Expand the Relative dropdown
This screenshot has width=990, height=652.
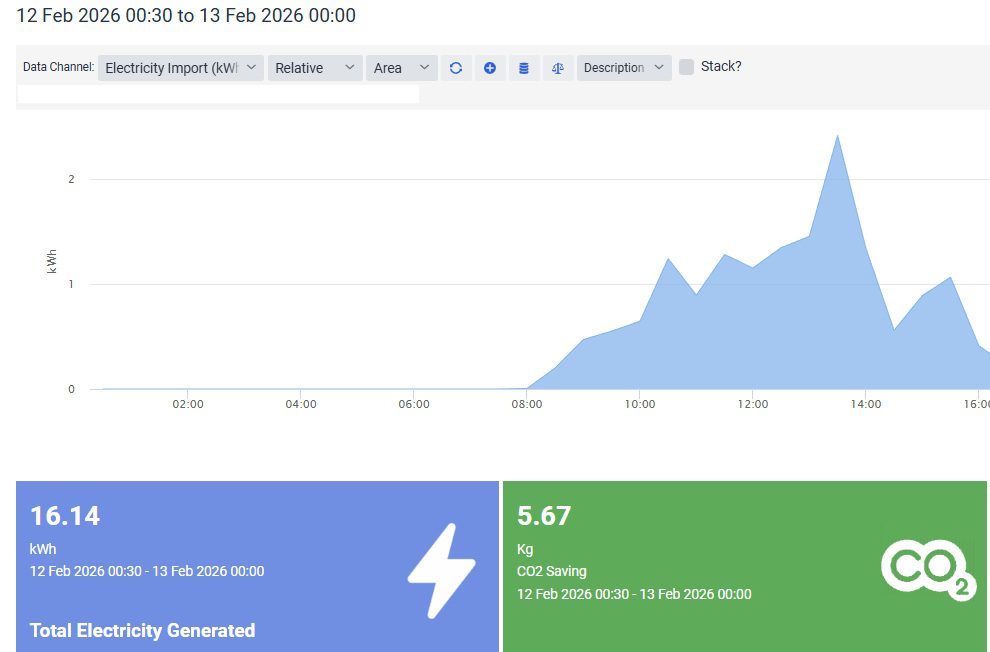314,68
